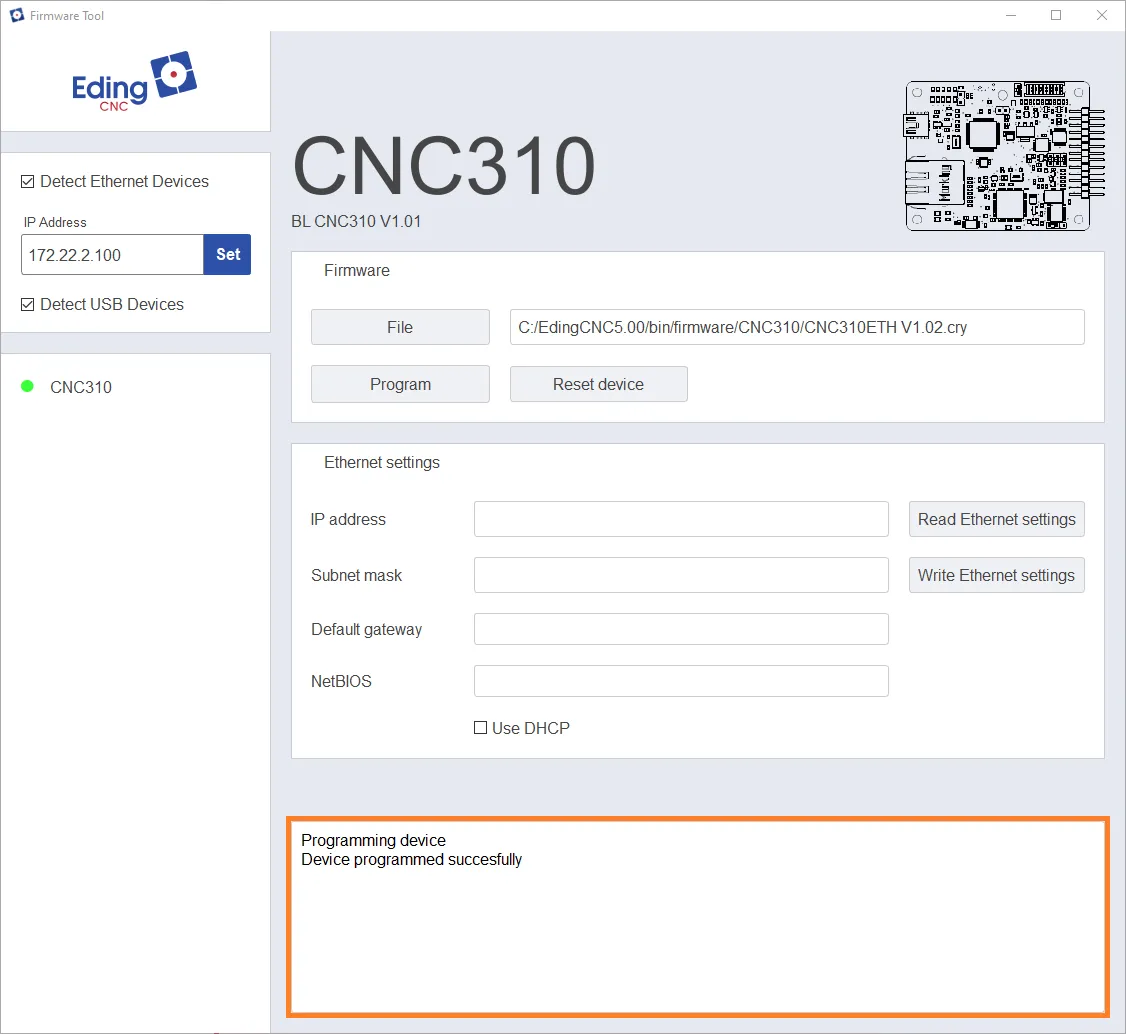Screen dimensions: 1126x1034
Task: Click the Program button
Action: point(400,384)
